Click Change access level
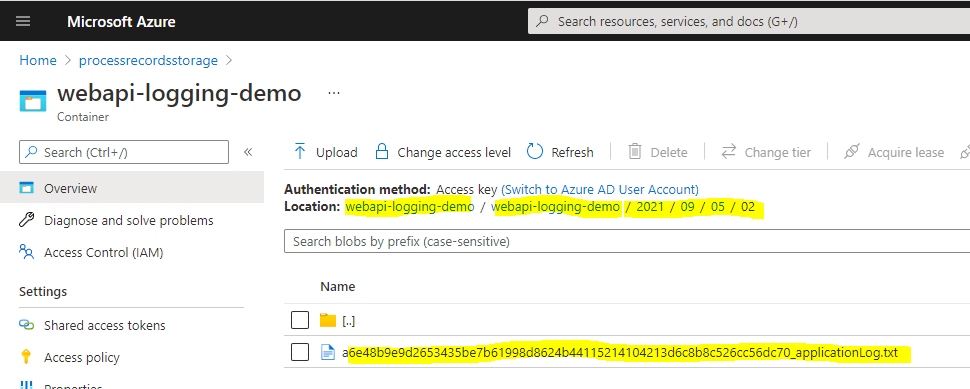 443,152
